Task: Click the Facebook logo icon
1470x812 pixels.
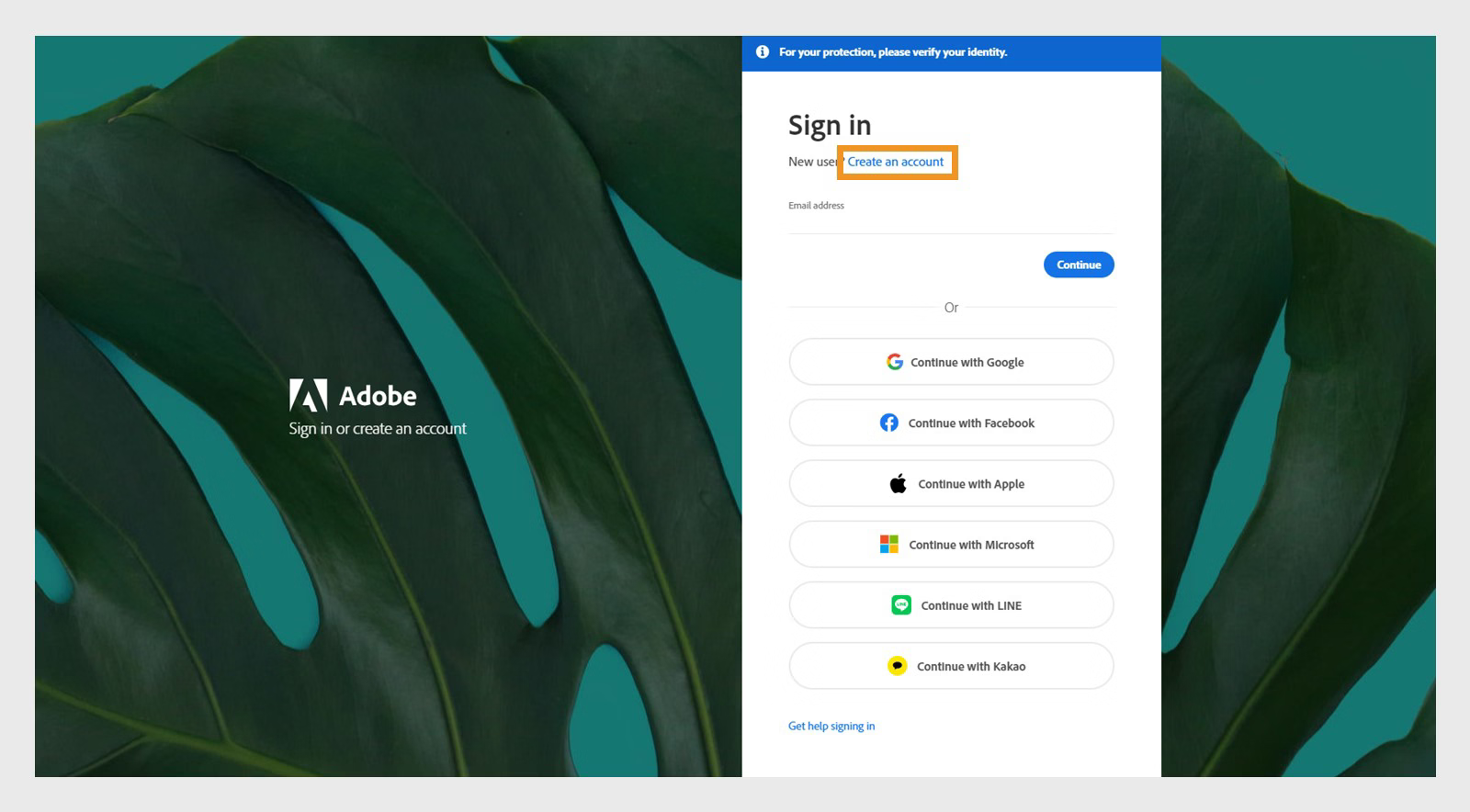Action: point(889,423)
